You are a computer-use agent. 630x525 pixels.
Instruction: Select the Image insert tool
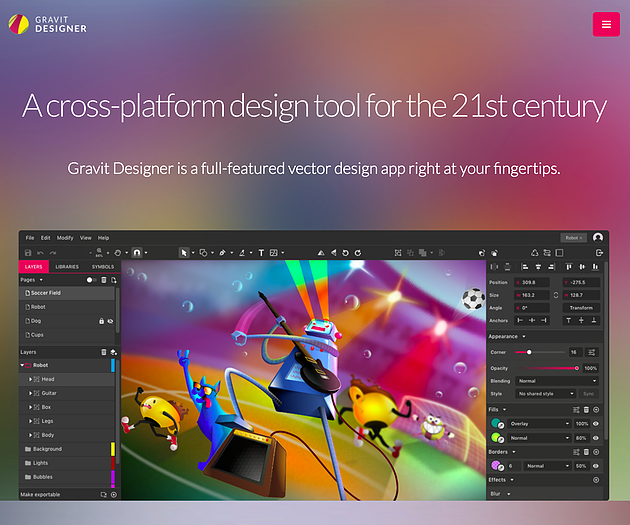click(x=274, y=253)
